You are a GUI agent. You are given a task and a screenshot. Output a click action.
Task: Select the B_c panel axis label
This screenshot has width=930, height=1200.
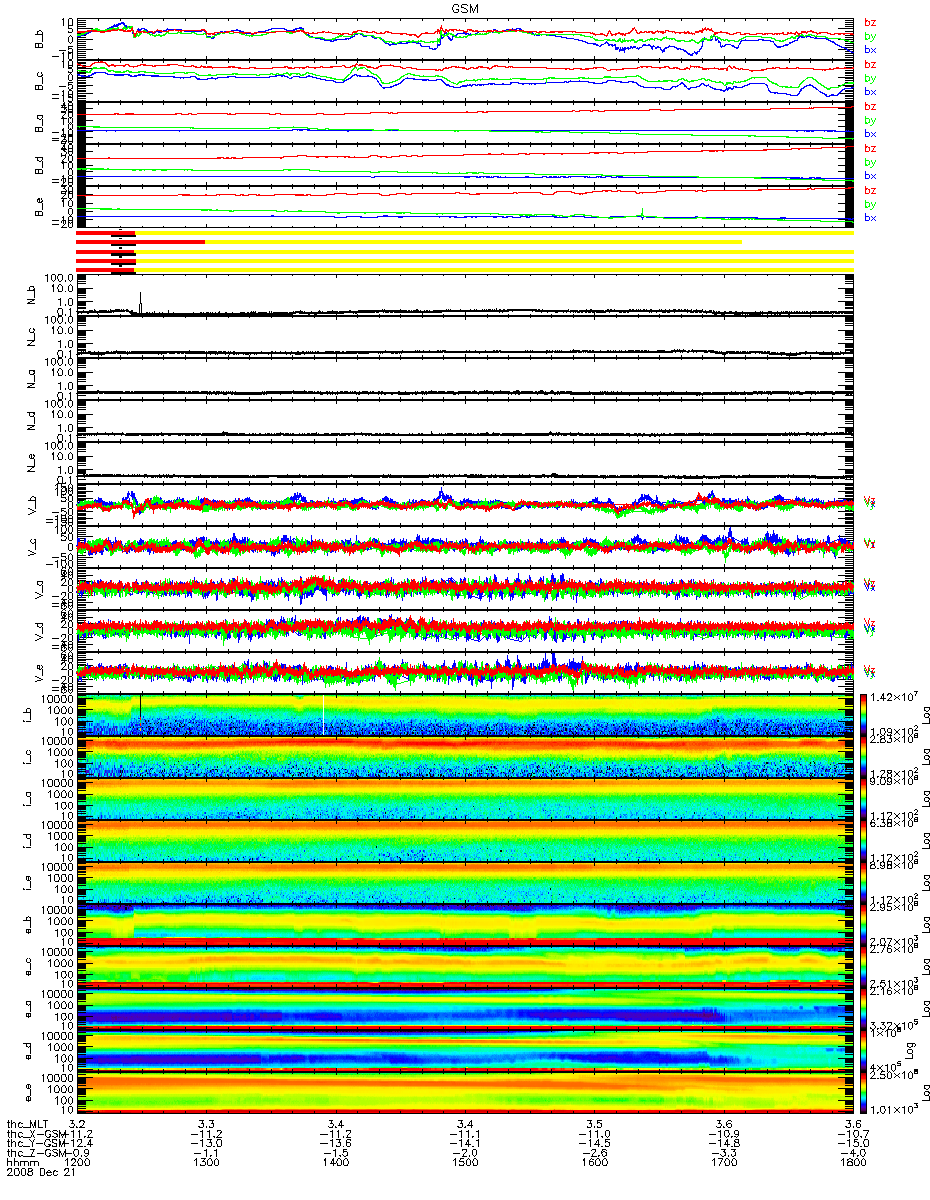click(x=38, y=81)
